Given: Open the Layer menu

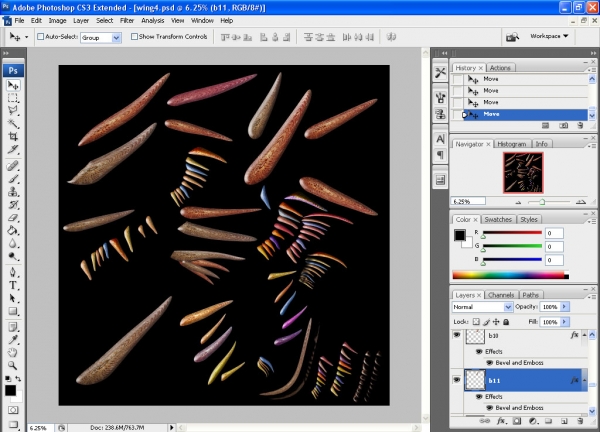Looking at the screenshot, I should (81, 21).
